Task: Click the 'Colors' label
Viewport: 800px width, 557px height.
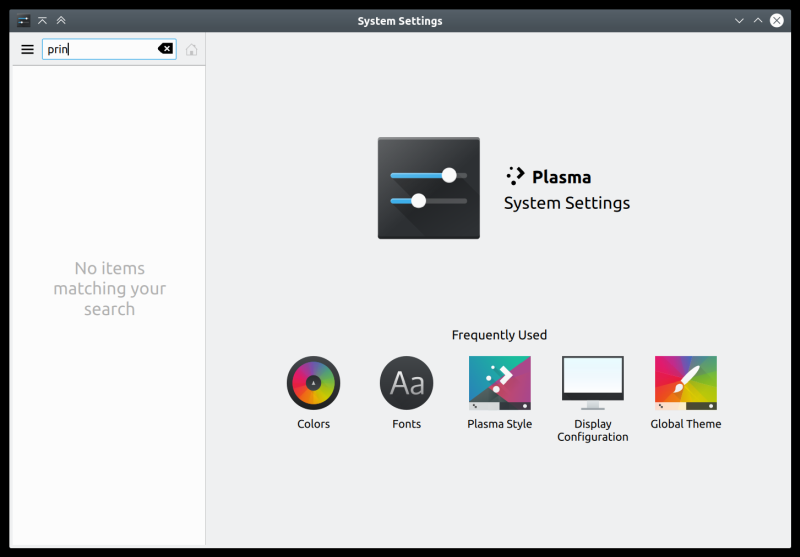Action: coord(313,424)
